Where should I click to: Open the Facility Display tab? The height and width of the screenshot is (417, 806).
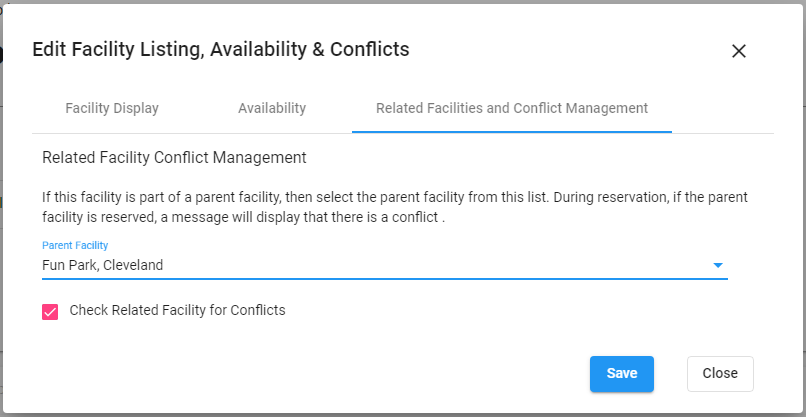point(112,108)
